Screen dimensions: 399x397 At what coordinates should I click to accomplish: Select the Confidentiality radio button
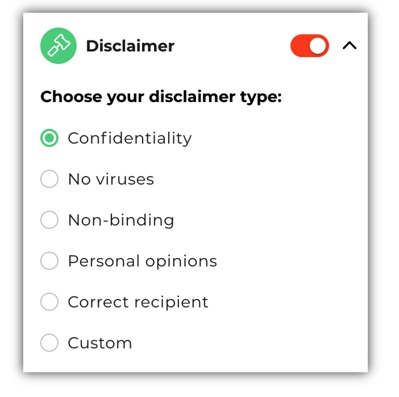49,138
